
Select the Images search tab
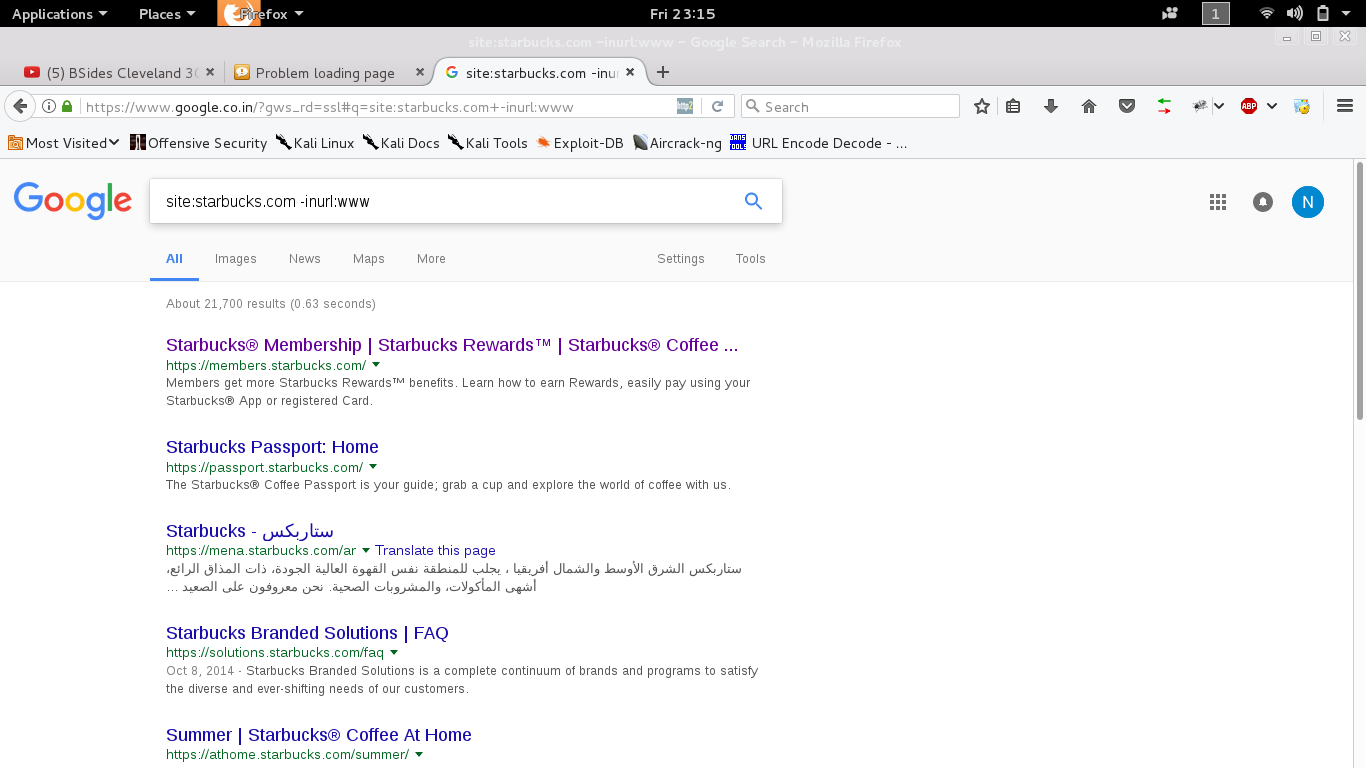(x=236, y=258)
